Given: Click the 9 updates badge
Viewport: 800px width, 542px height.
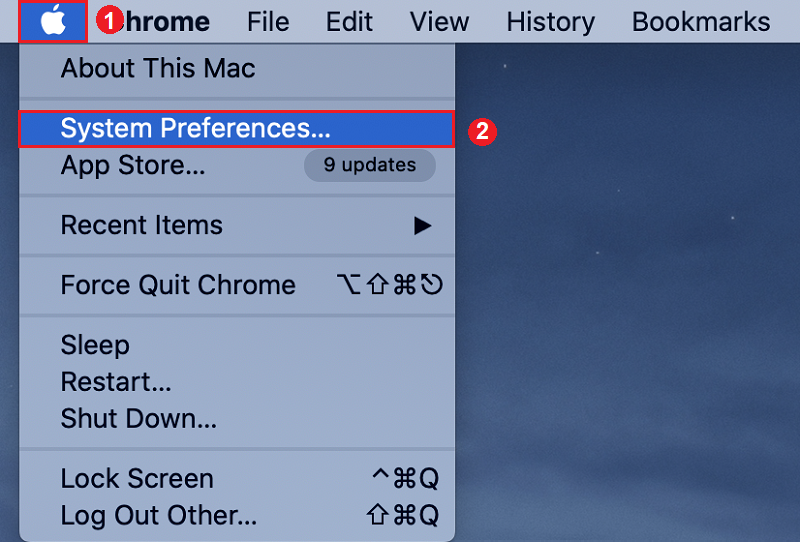Looking at the screenshot, I should coord(369,166).
